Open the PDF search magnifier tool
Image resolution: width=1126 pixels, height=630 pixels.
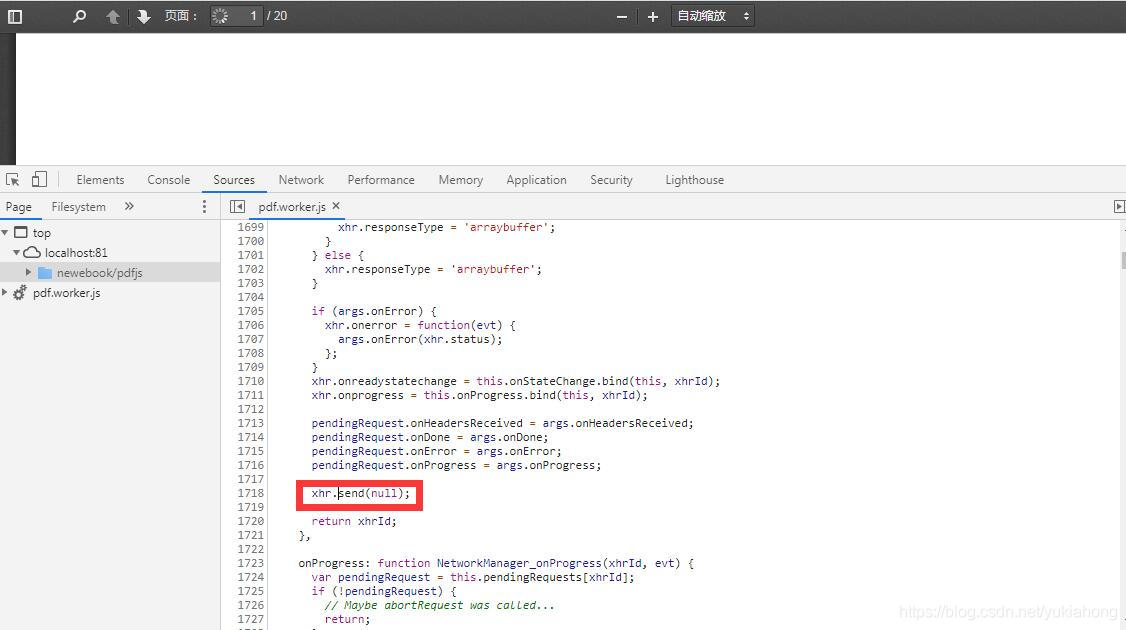click(x=79, y=15)
